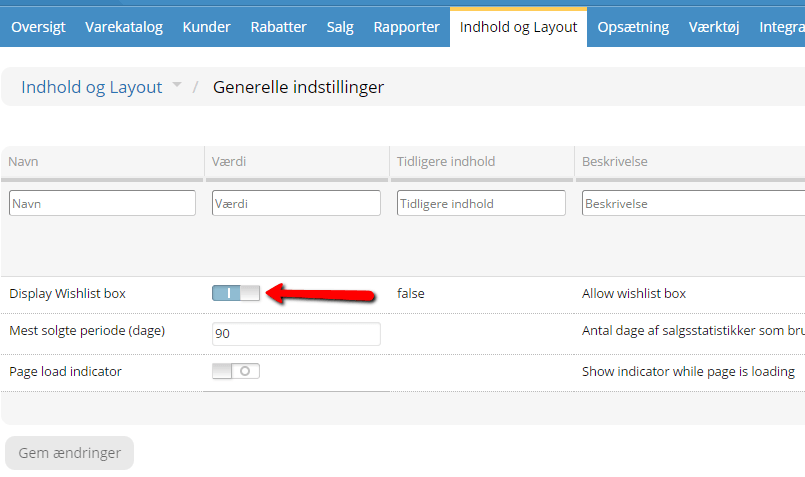
Task: Click the Beskrivelse filter field
Action: pyautogui.click(x=693, y=203)
